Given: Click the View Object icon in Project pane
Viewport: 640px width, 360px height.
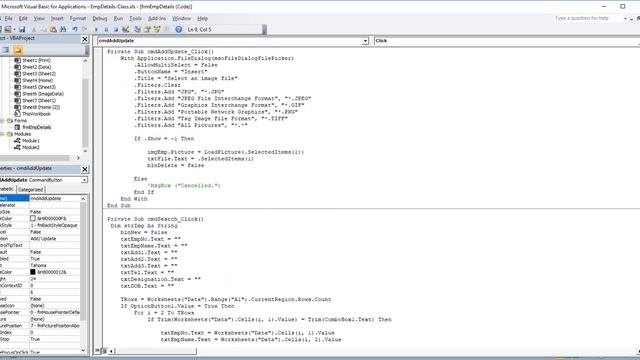Looking at the screenshot, I should 5,50.
